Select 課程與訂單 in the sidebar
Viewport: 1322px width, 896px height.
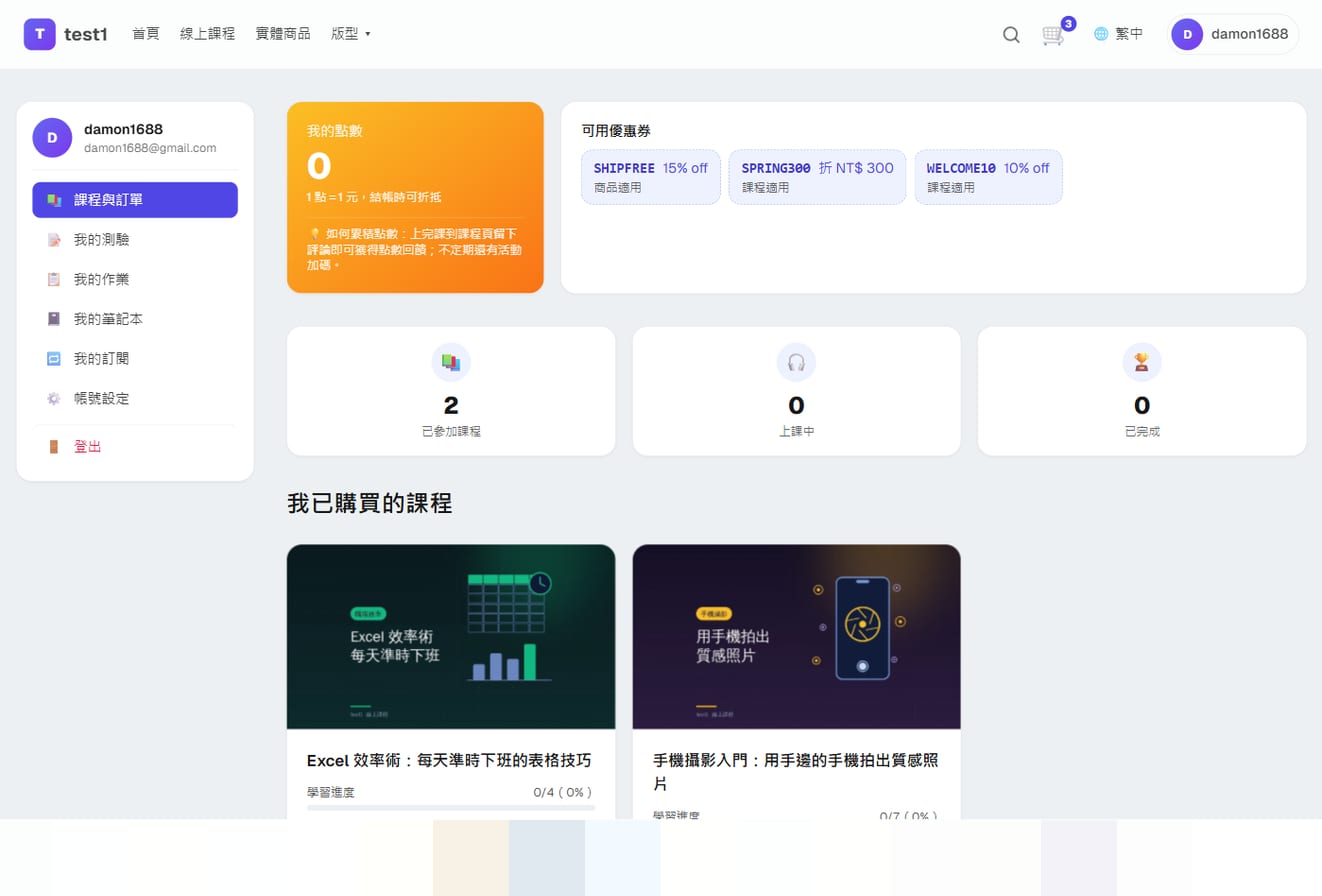coord(135,200)
